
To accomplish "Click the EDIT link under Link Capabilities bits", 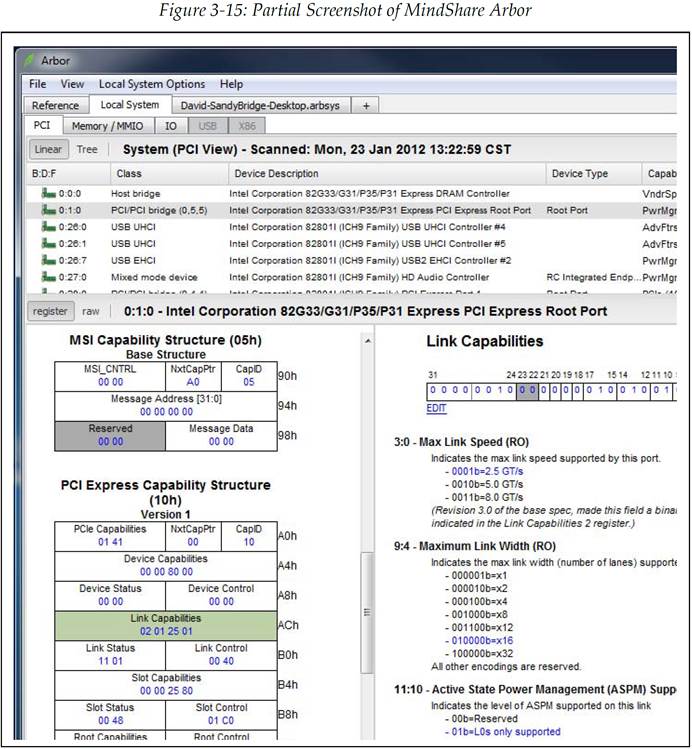I will tap(436, 409).
